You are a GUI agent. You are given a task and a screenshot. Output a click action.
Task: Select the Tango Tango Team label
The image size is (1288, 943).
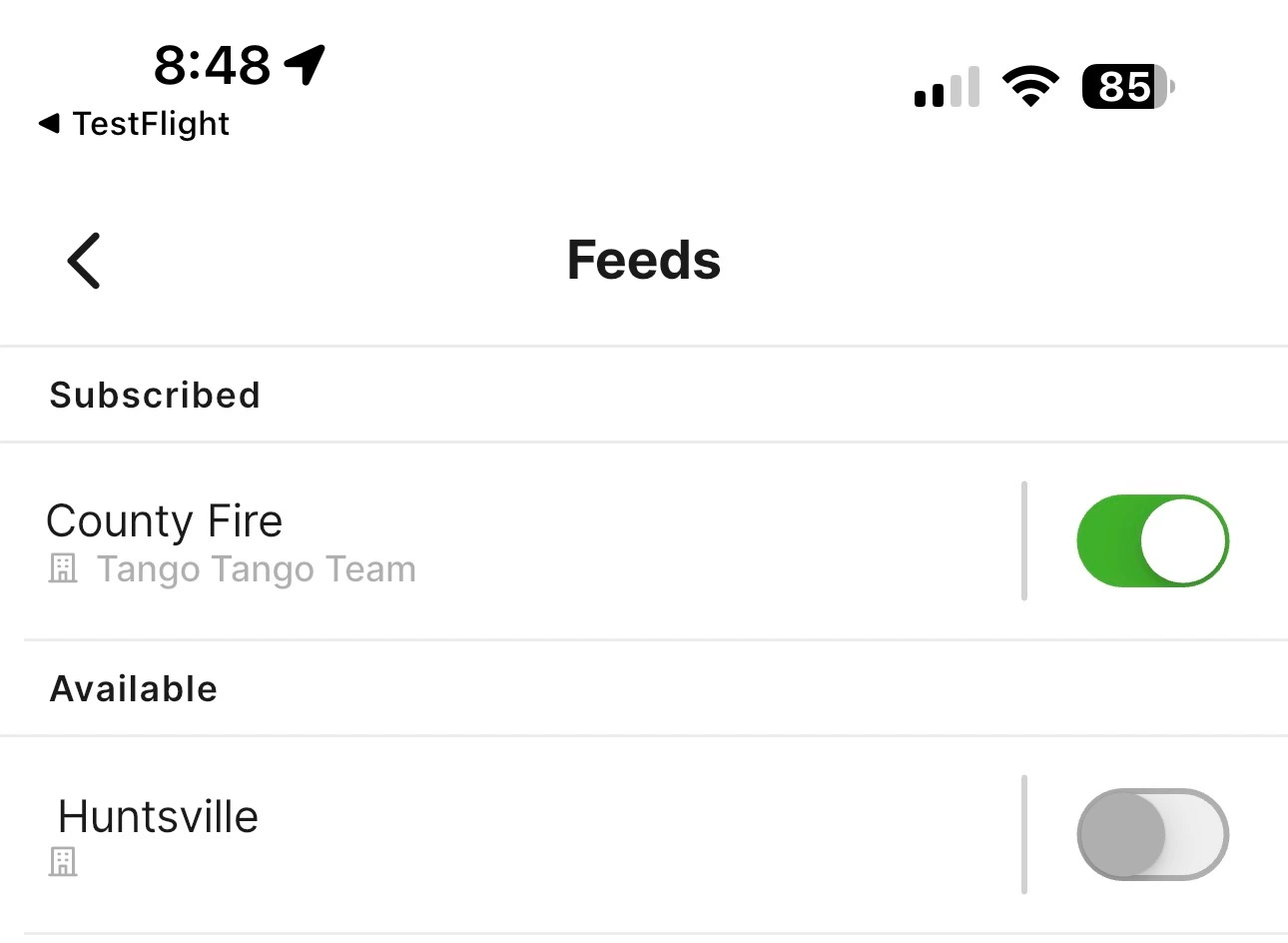click(x=256, y=569)
